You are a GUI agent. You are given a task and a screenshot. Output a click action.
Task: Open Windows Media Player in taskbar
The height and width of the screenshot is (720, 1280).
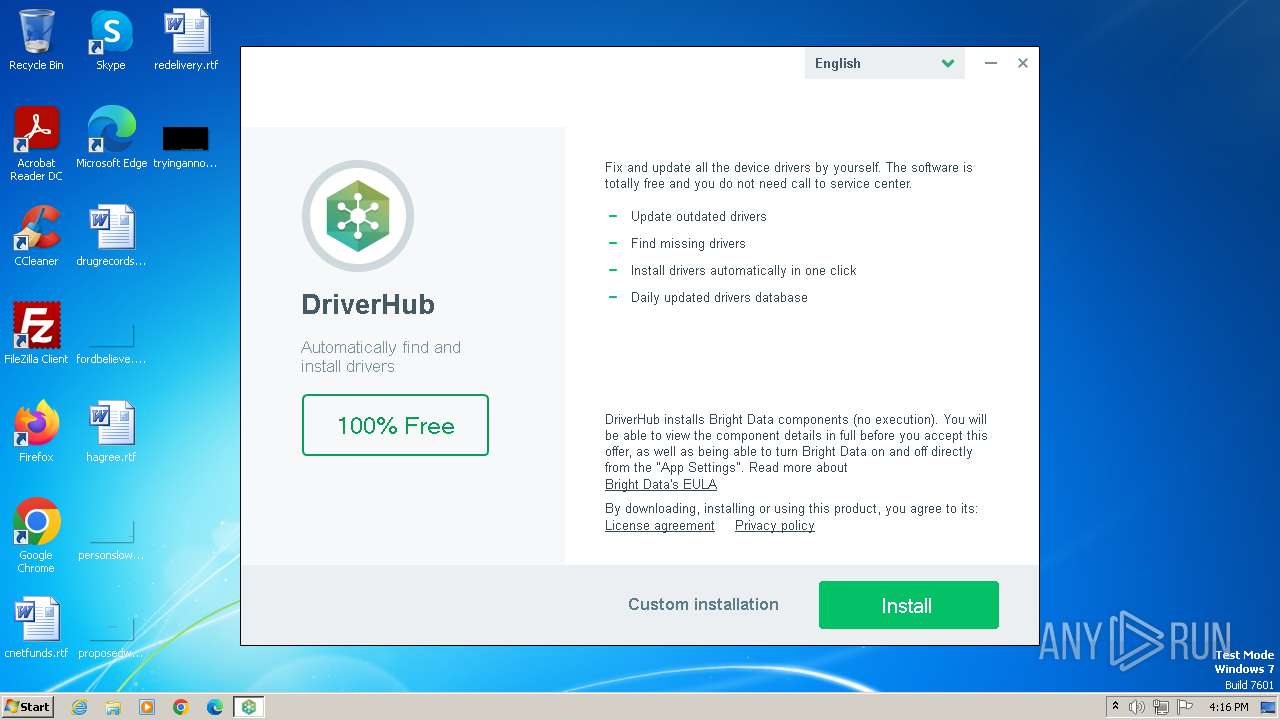point(147,707)
